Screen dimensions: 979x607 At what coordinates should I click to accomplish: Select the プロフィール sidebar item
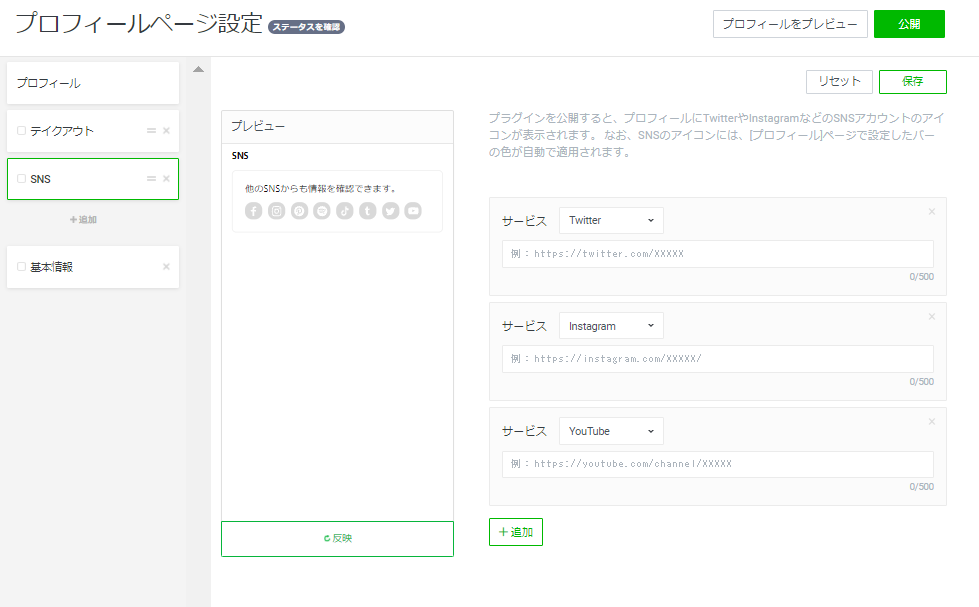[x=93, y=83]
